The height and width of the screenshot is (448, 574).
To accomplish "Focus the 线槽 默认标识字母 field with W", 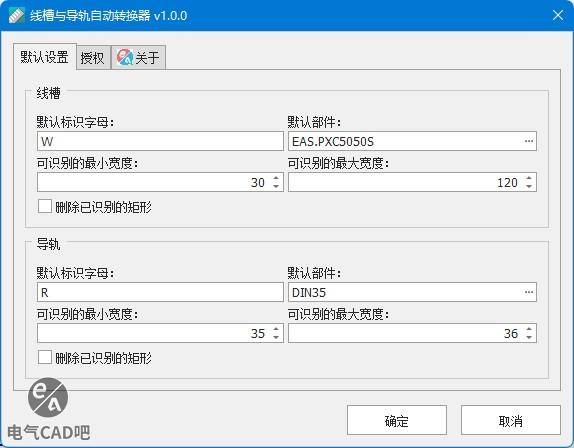I will [x=160, y=141].
